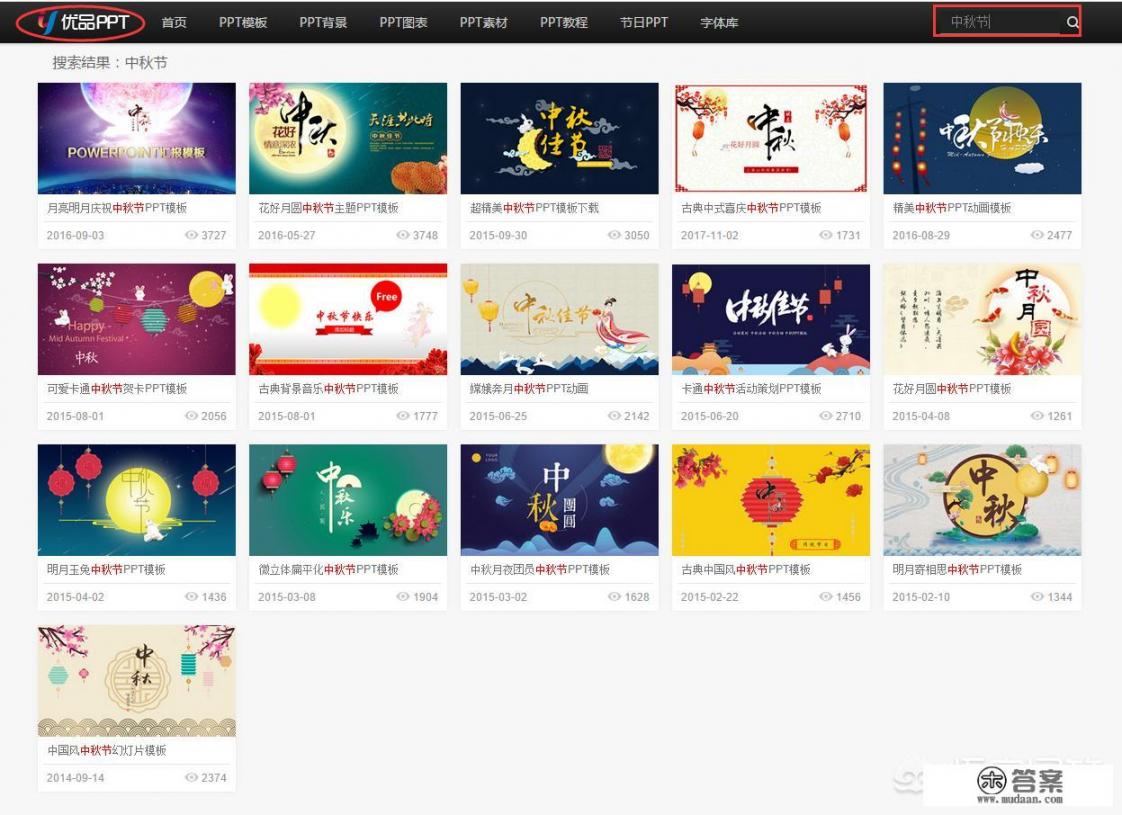Select the 可爱卡通中秋节贺卡 purple thumbnail
The height and width of the screenshot is (815, 1122).
tap(136, 319)
